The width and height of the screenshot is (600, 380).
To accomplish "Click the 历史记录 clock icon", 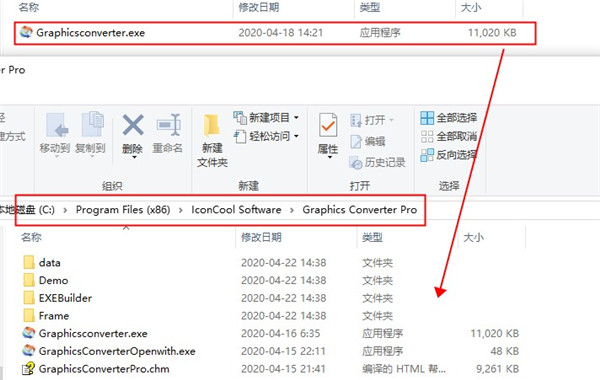I will [x=356, y=163].
